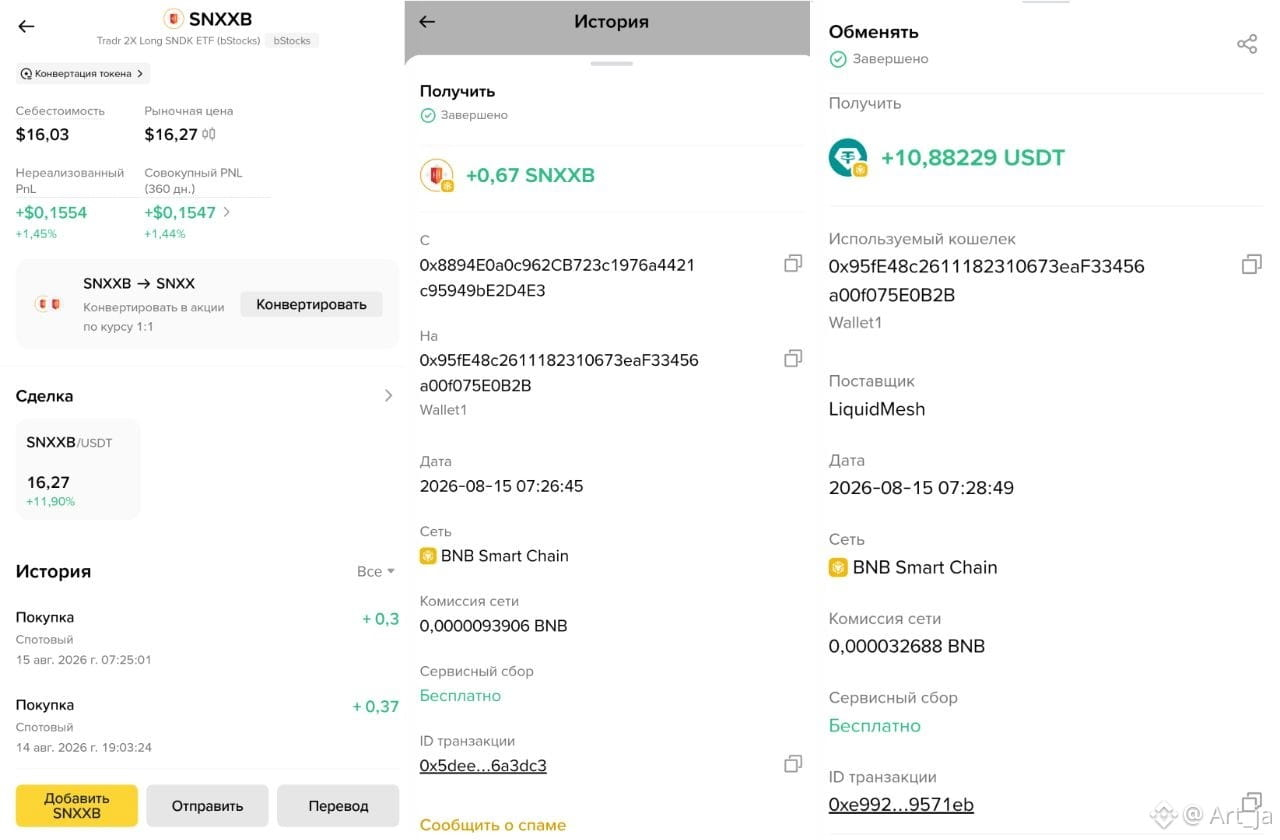Toggle price display icon next to $16,27
1280x840 pixels.
click(x=209, y=134)
